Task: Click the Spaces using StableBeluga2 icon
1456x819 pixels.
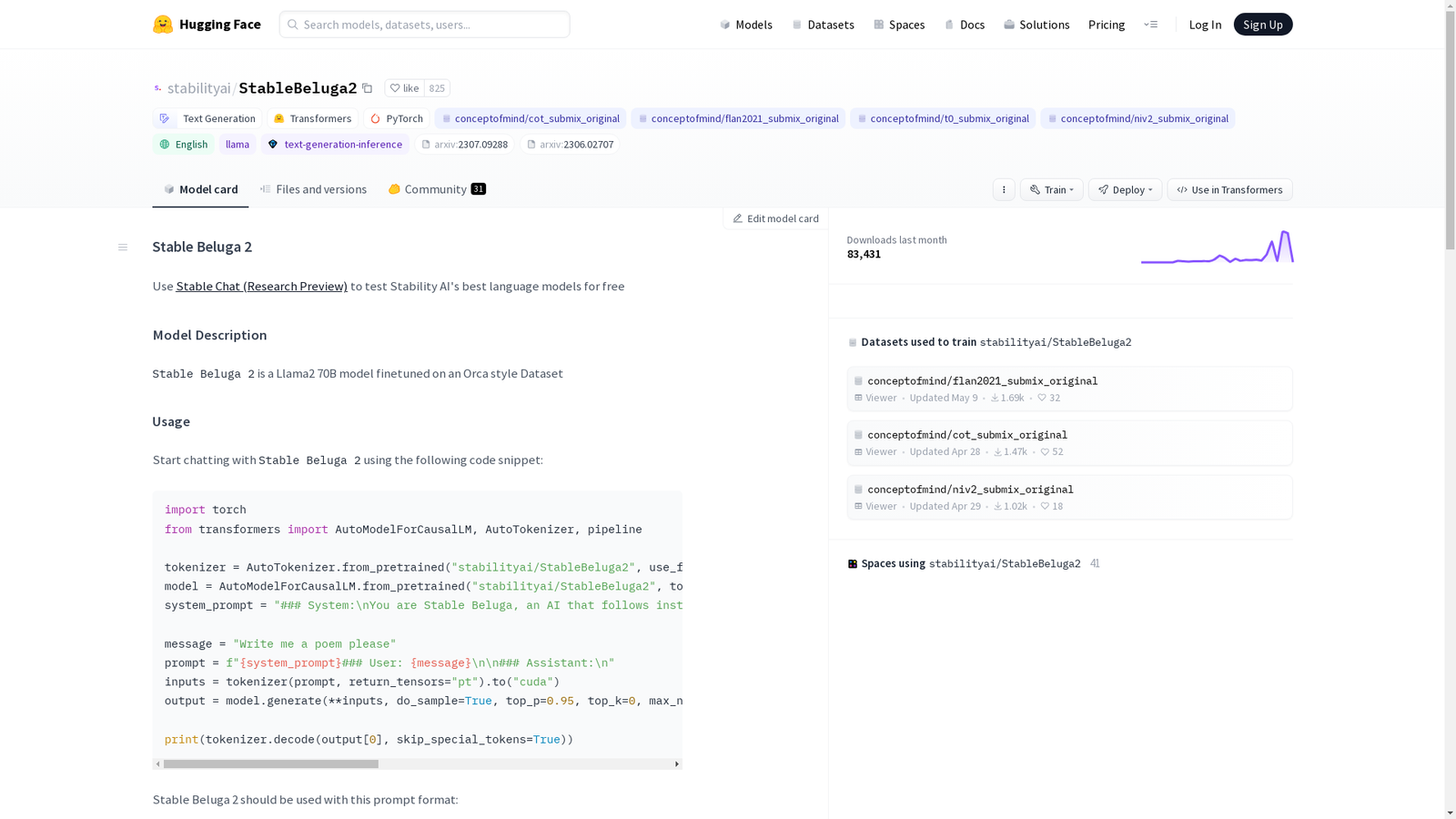Action: point(853,564)
